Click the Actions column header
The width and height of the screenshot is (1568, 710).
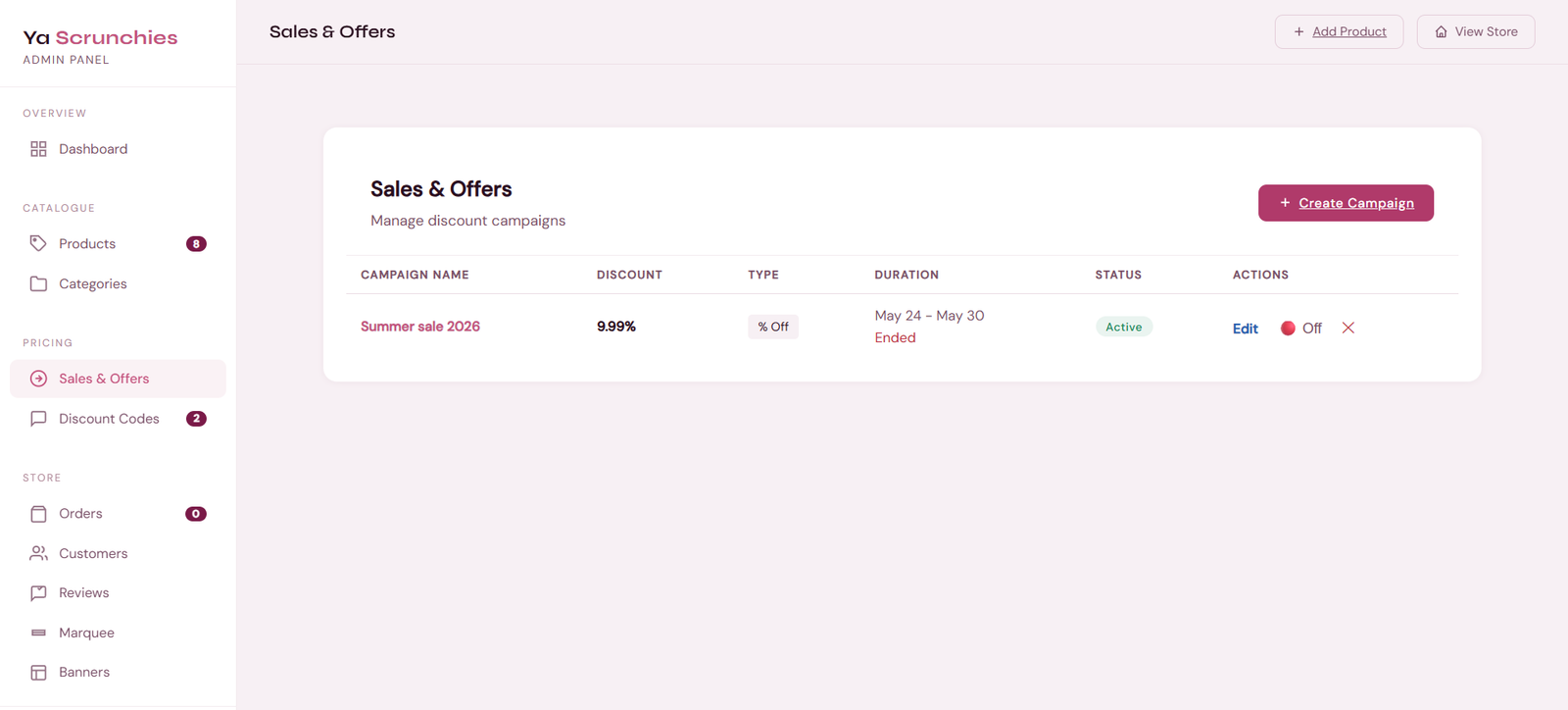click(1260, 275)
